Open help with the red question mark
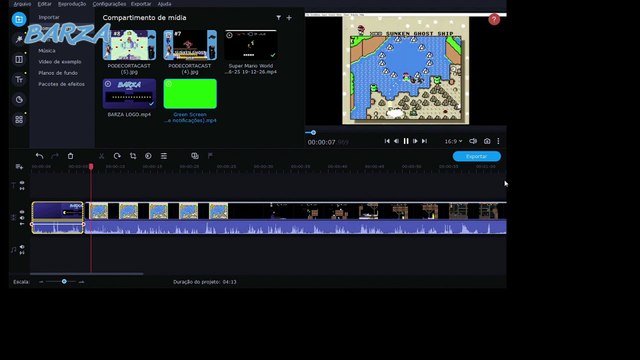640x360 pixels. pyautogui.click(x=494, y=20)
